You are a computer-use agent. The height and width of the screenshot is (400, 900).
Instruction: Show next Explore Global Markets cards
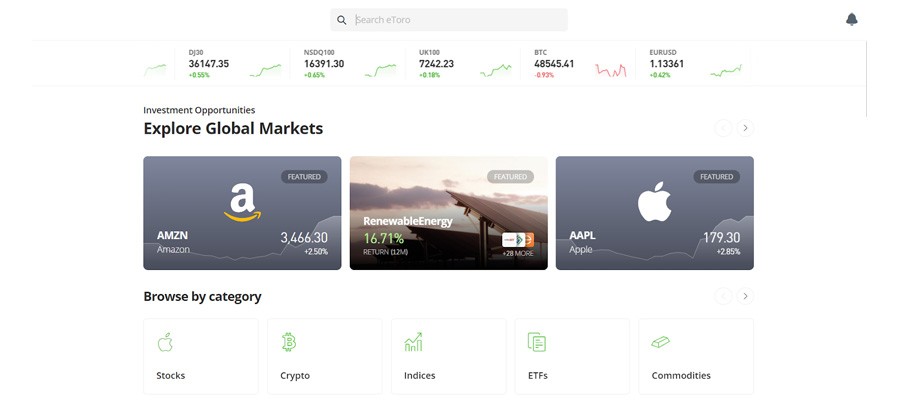coord(745,128)
